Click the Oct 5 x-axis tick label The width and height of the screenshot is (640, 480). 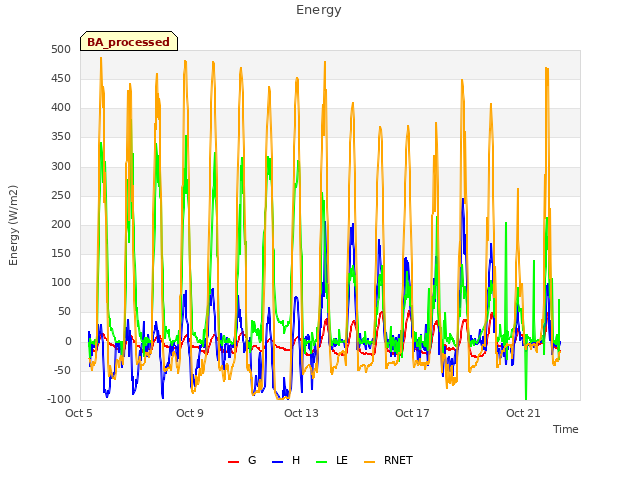coord(79,413)
